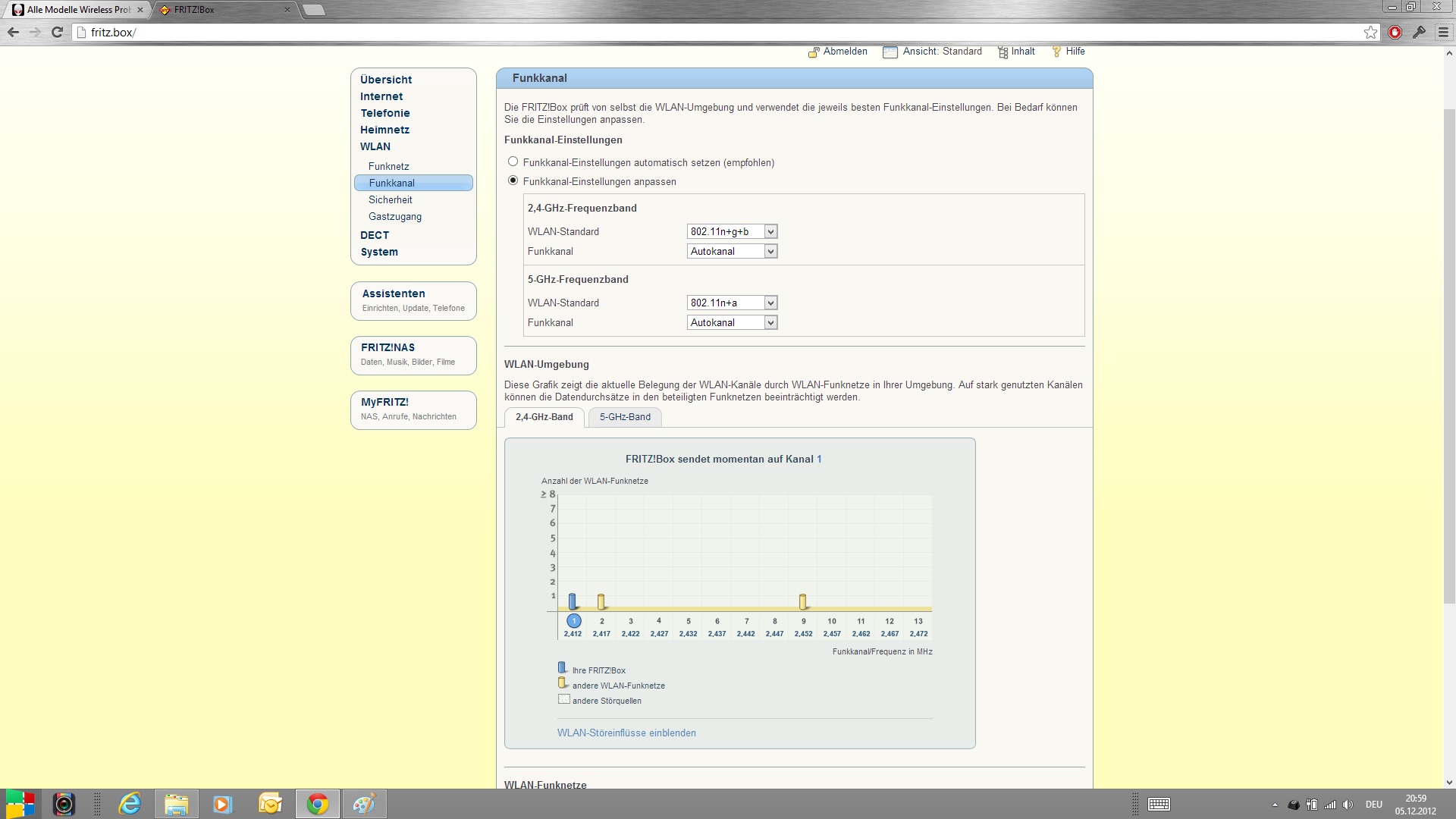The width and height of the screenshot is (1456, 819).
Task: Open the on-screen keyboard tray icon
Action: [x=1159, y=805]
